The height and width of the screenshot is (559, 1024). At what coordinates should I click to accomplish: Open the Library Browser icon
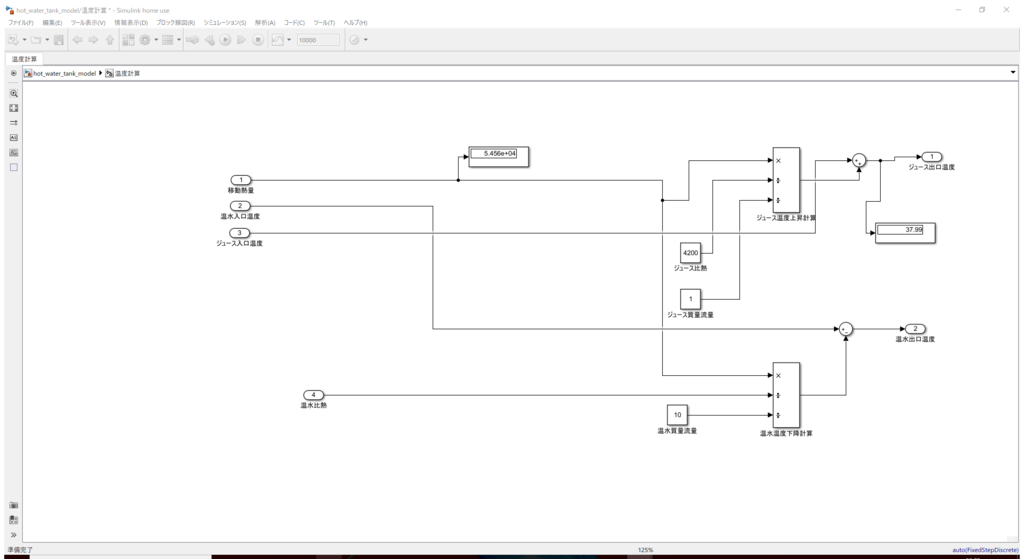point(128,40)
